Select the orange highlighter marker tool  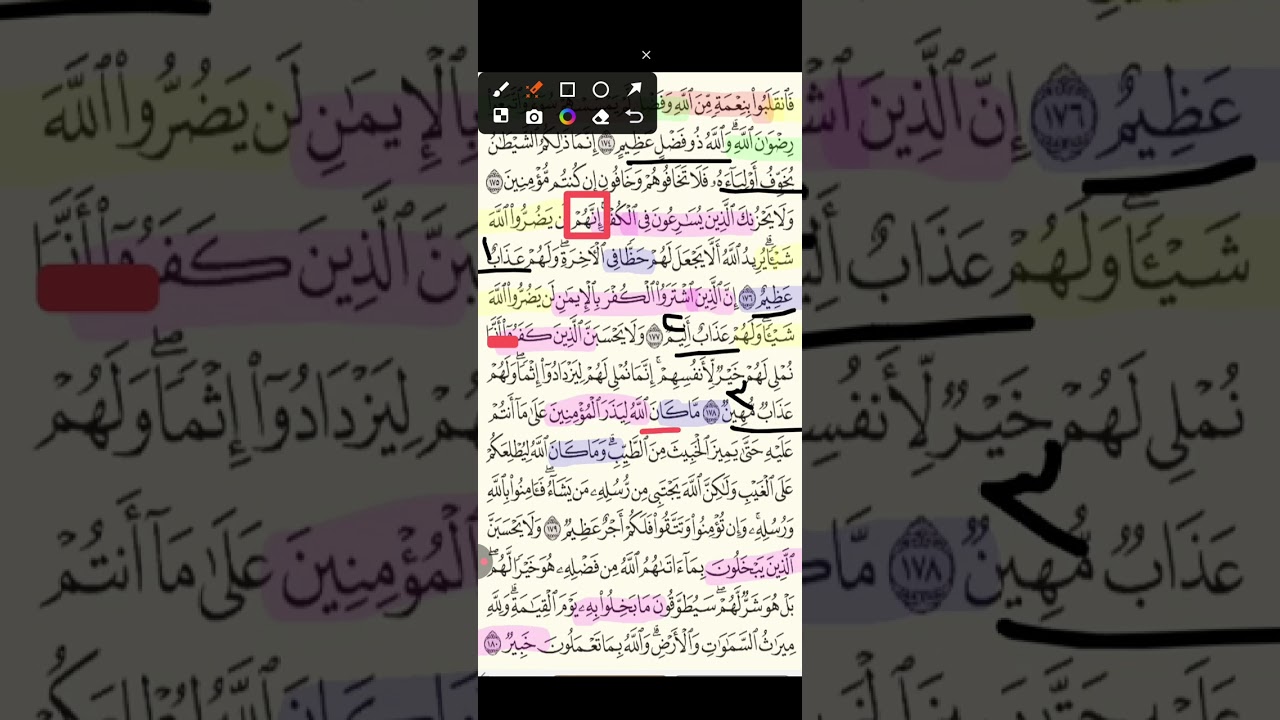pyautogui.click(x=534, y=90)
